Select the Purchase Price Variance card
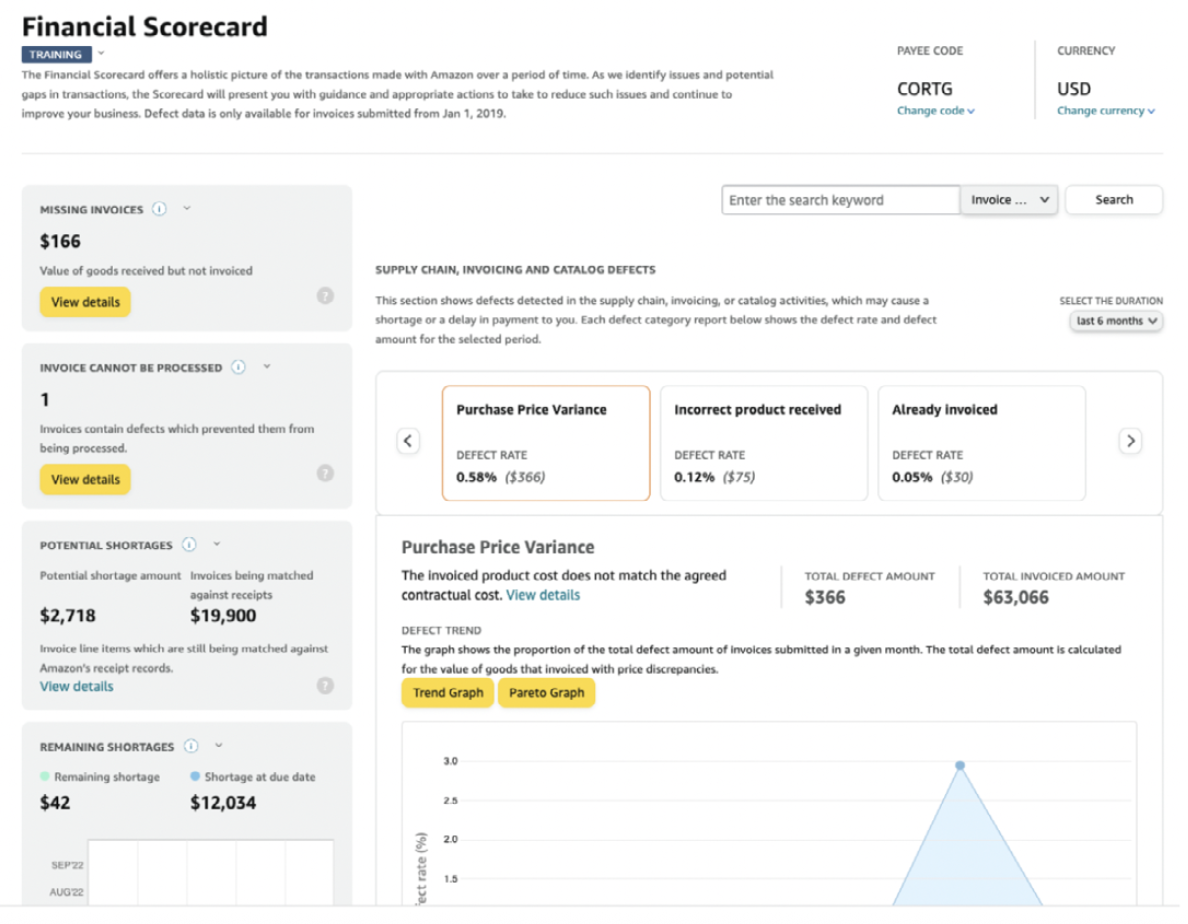Viewport: 1188px width, 924px height. click(546, 443)
